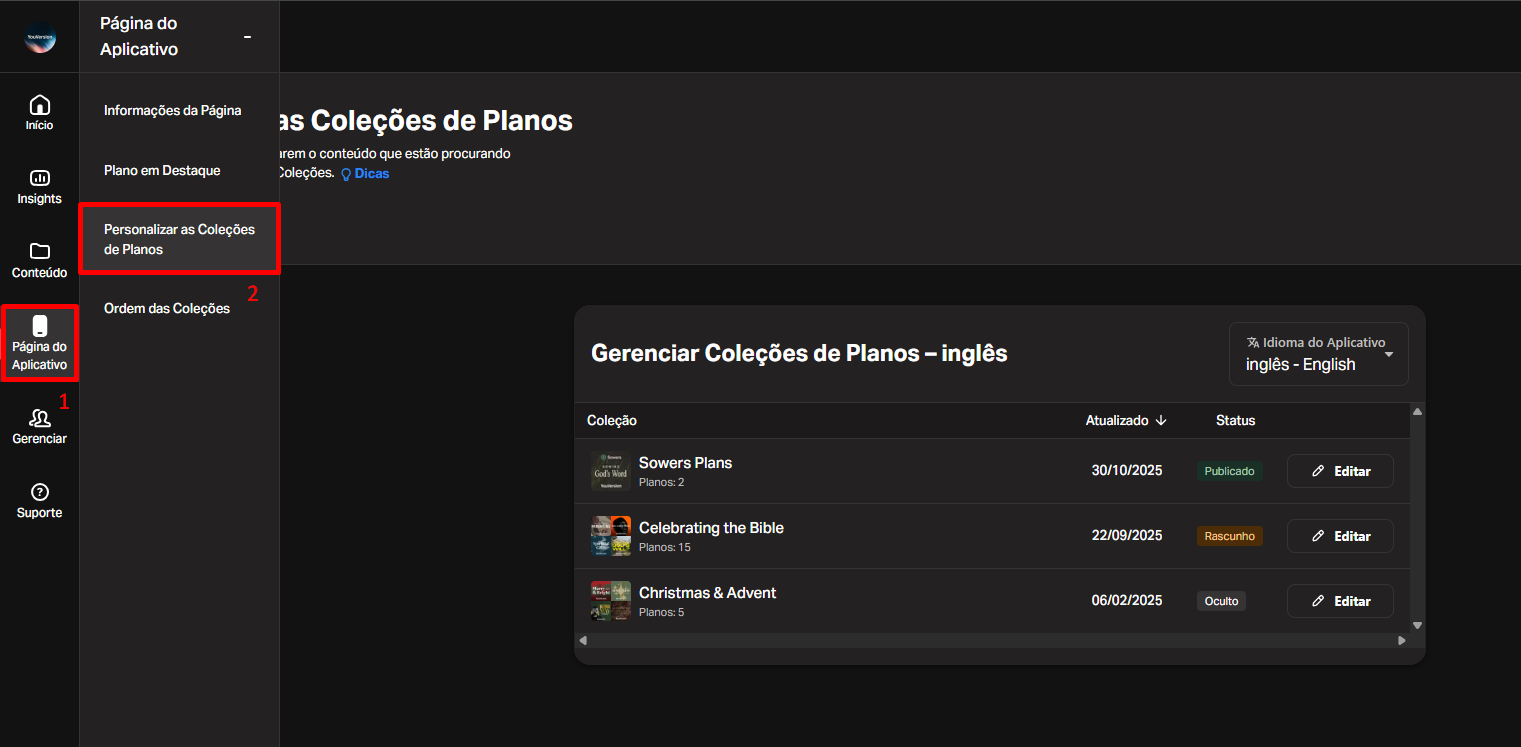Edit the Celebrating the Bible collection
Image resolution: width=1521 pixels, height=747 pixels.
pos(1340,536)
